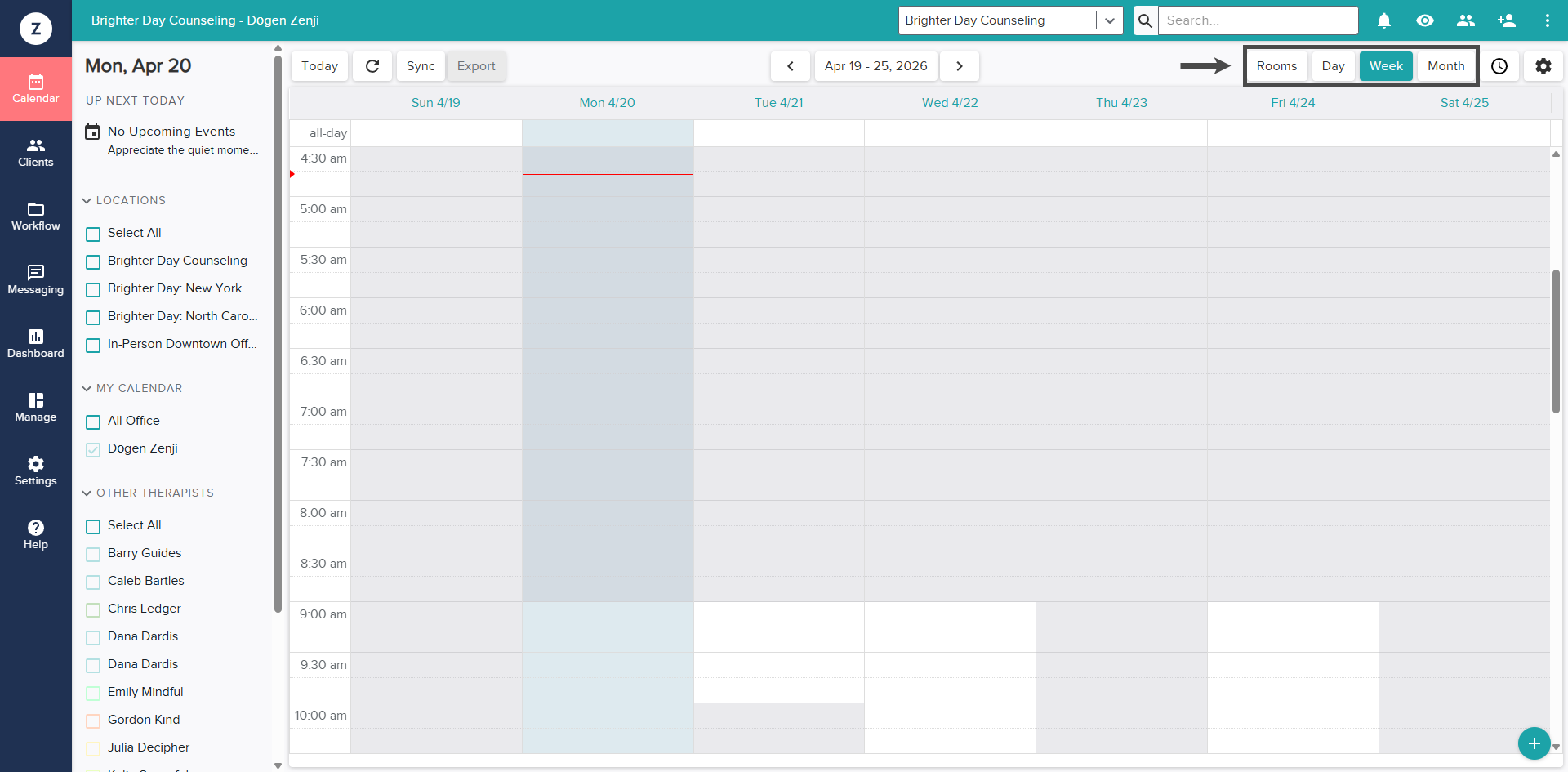The height and width of the screenshot is (772, 1568).
Task: Open calendar gear settings icon
Action: click(x=1543, y=66)
